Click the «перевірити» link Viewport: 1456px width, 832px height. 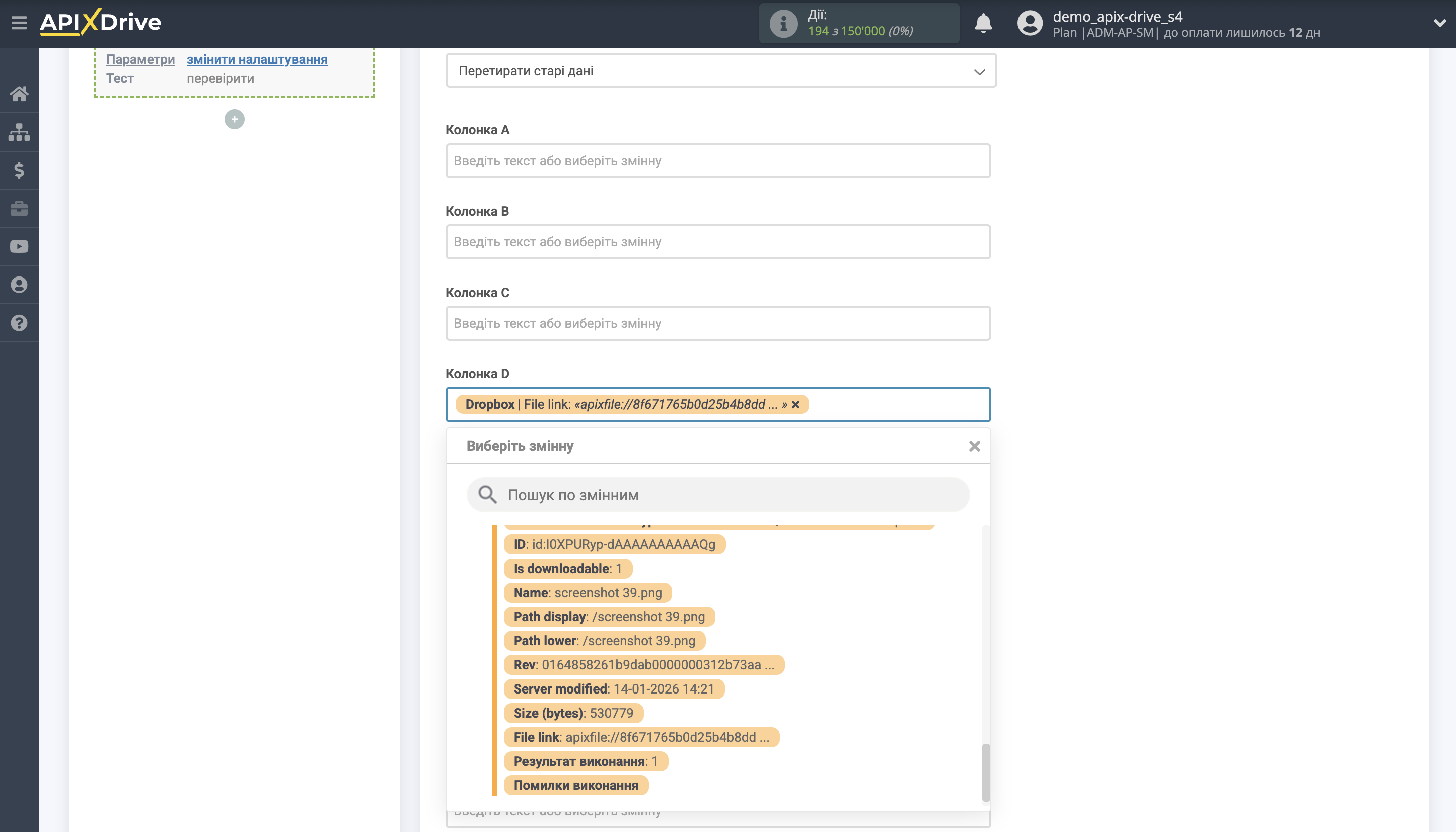click(219, 78)
